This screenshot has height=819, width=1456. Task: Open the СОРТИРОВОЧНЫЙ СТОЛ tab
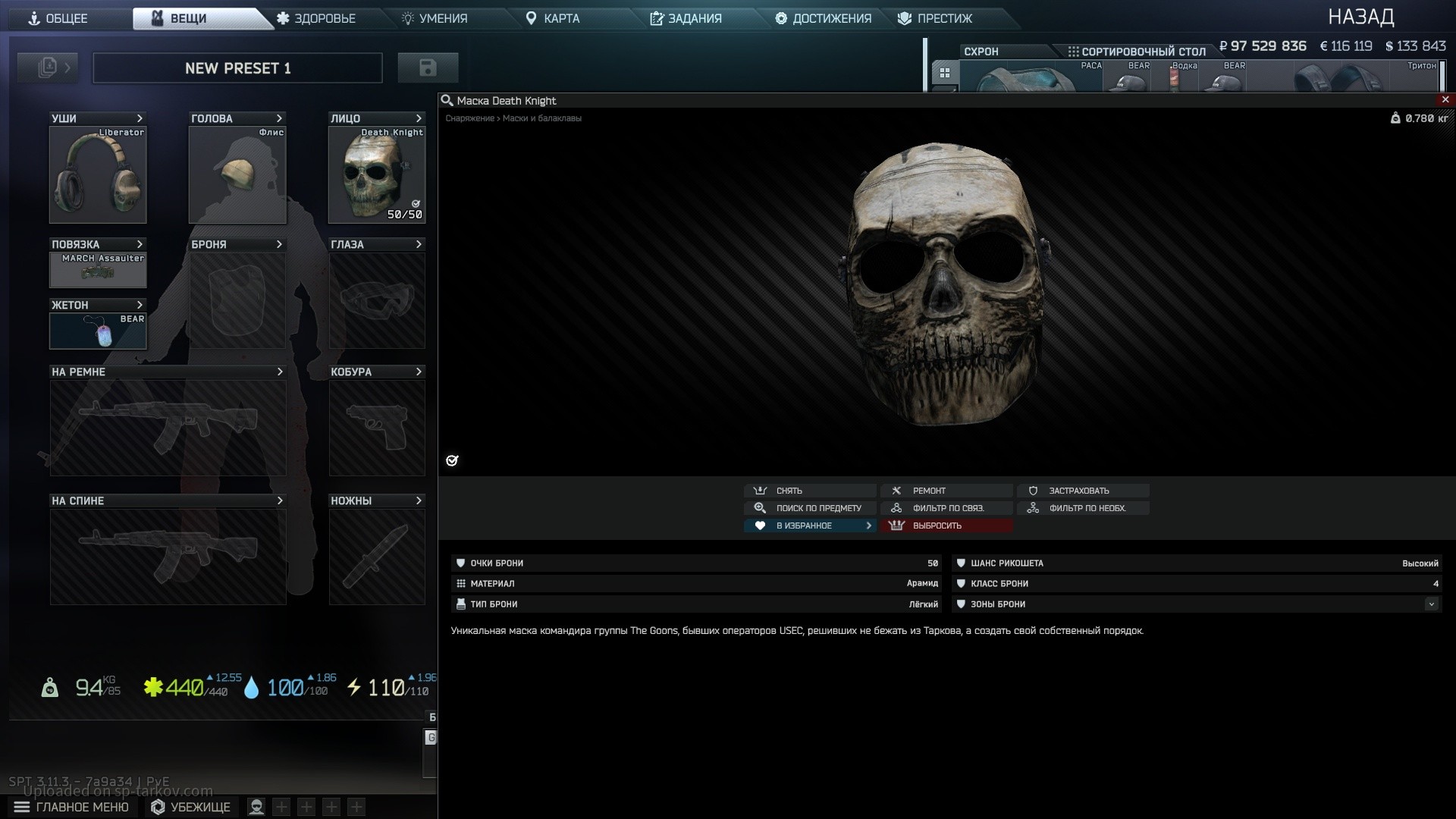(x=1137, y=52)
